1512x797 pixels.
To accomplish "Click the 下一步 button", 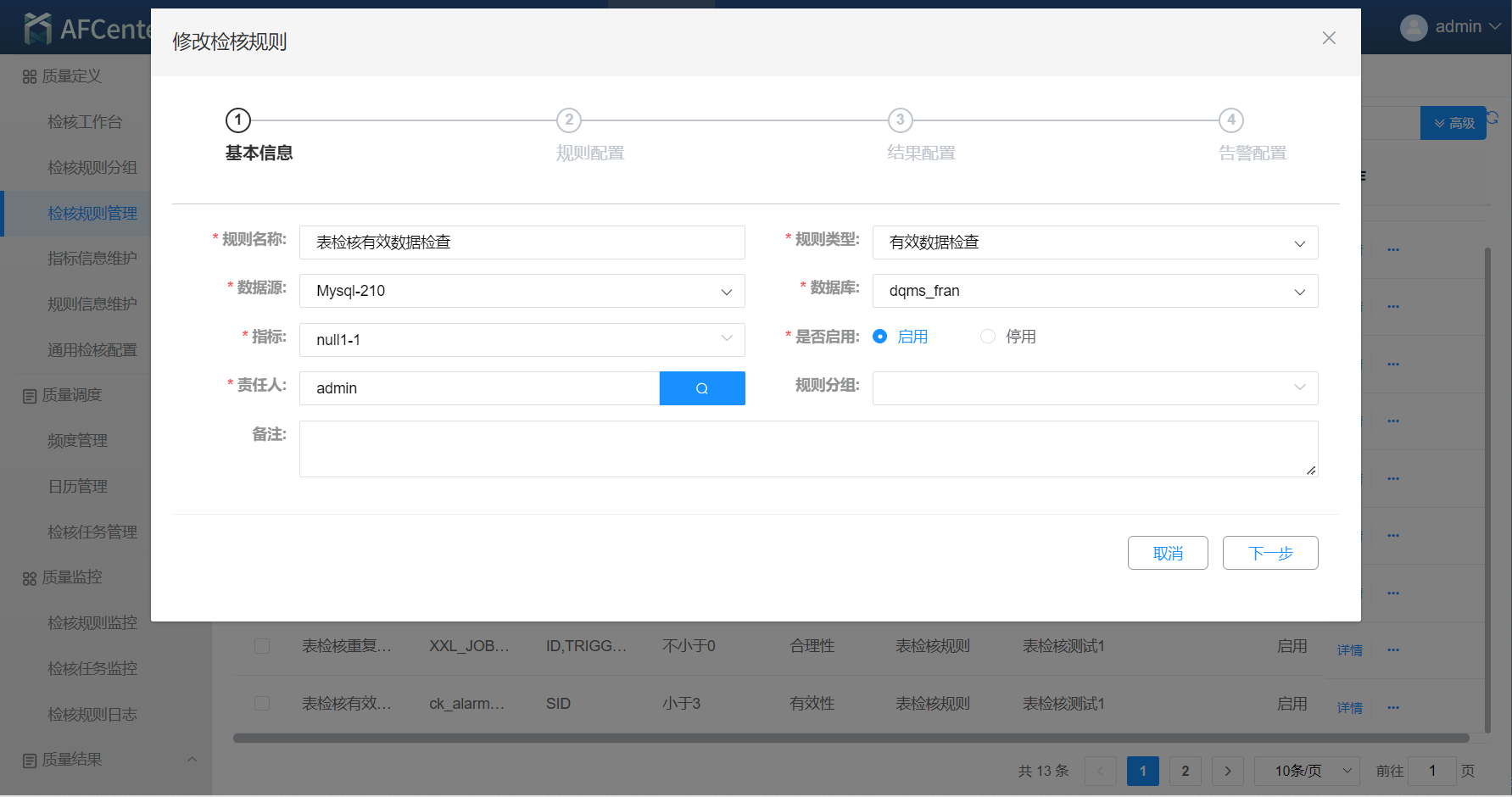I will [x=1269, y=553].
